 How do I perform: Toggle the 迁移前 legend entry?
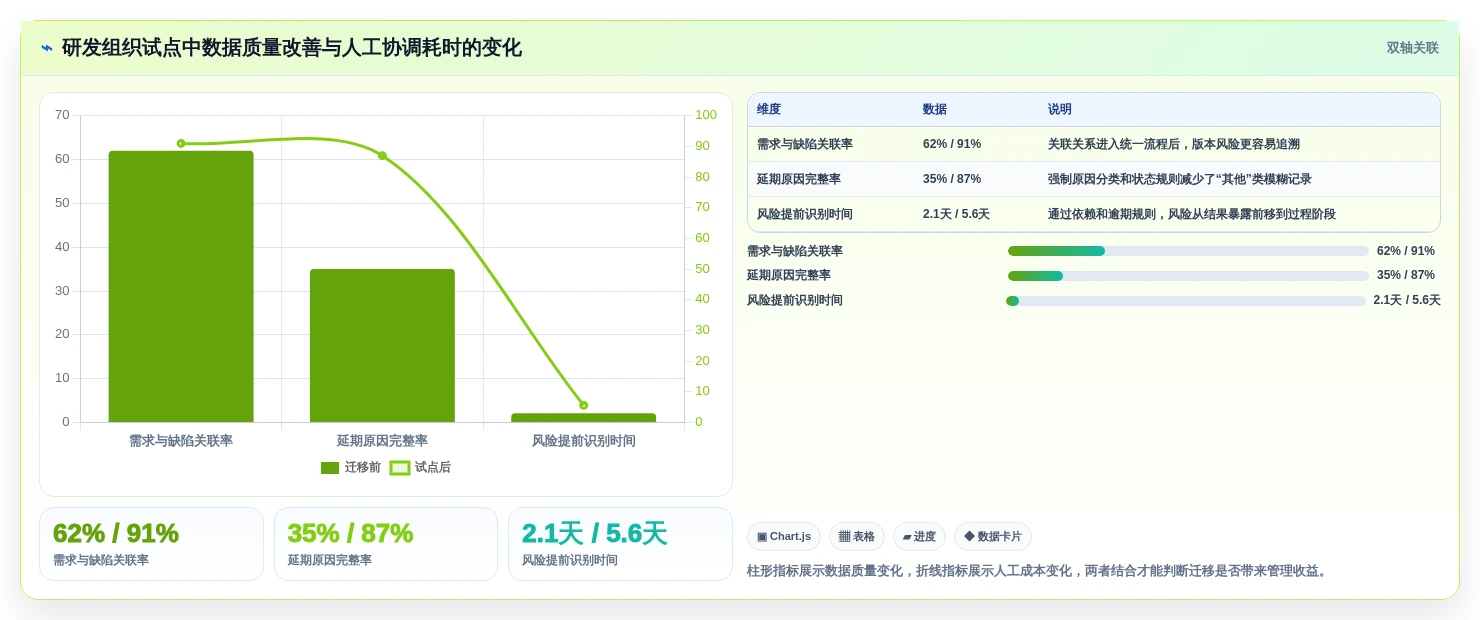coord(351,467)
